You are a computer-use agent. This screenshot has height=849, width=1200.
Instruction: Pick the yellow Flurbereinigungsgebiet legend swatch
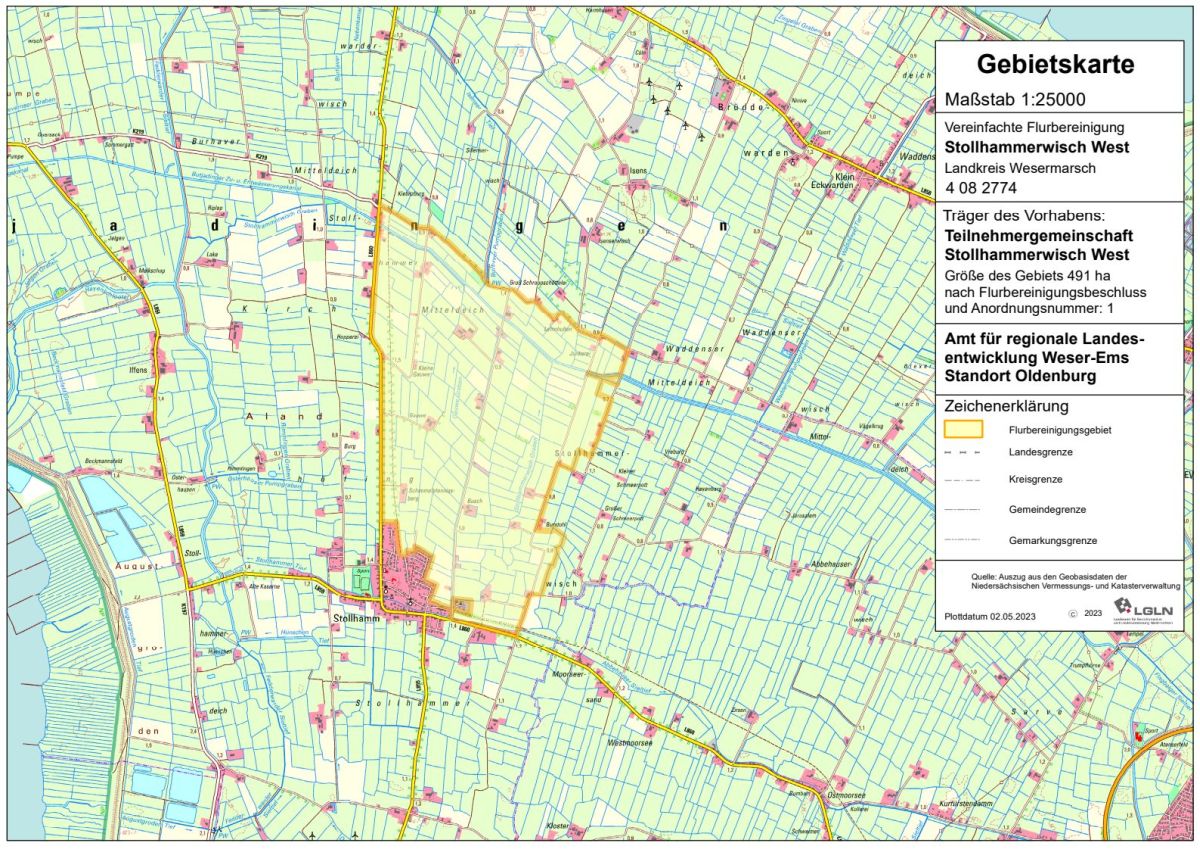(x=963, y=429)
